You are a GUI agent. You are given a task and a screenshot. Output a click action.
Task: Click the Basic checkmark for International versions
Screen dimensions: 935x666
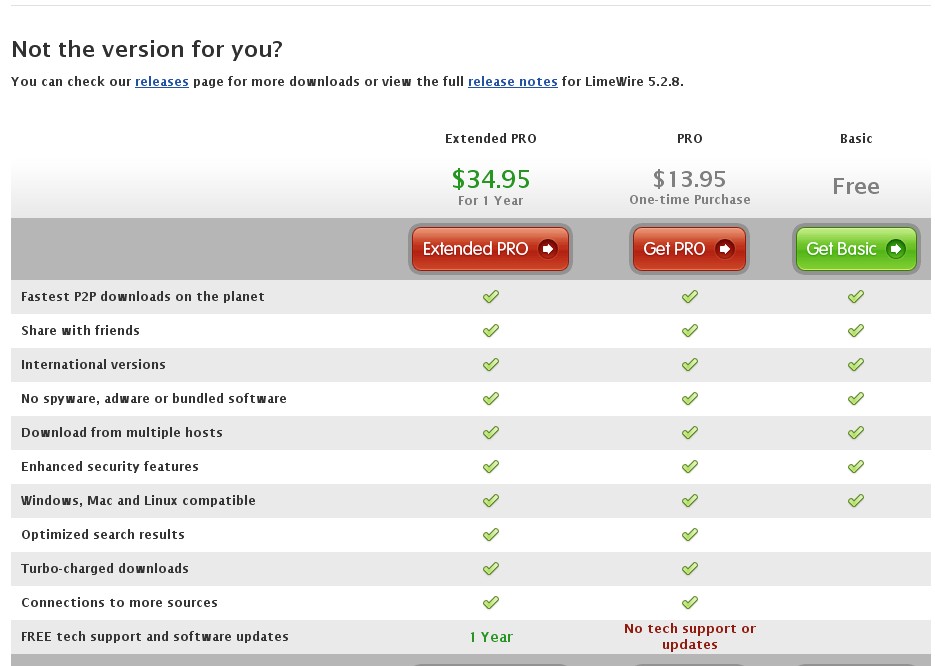[856, 364]
